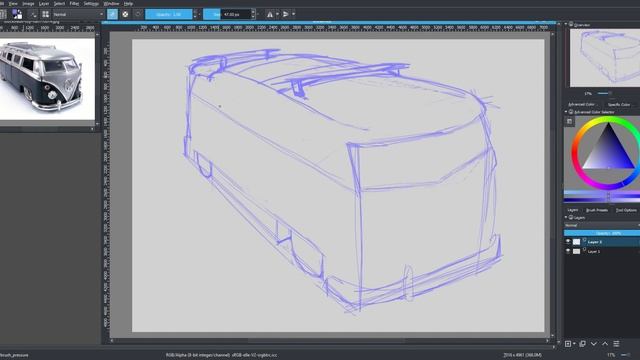Click the Overview canvas thumbnail
Screen dimensions: 640x360
click(x=605, y=58)
